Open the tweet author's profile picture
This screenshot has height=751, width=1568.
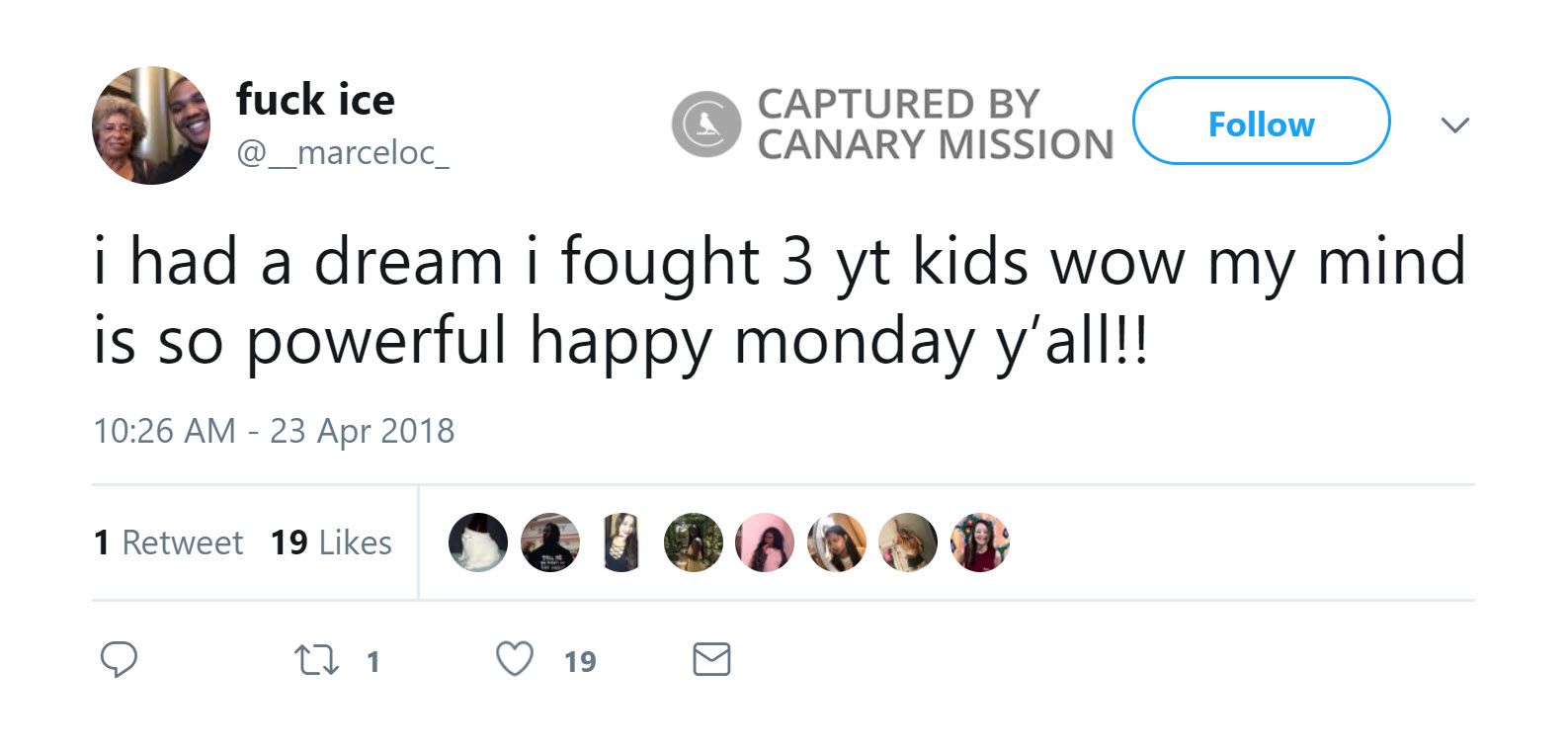click(151, 125)
